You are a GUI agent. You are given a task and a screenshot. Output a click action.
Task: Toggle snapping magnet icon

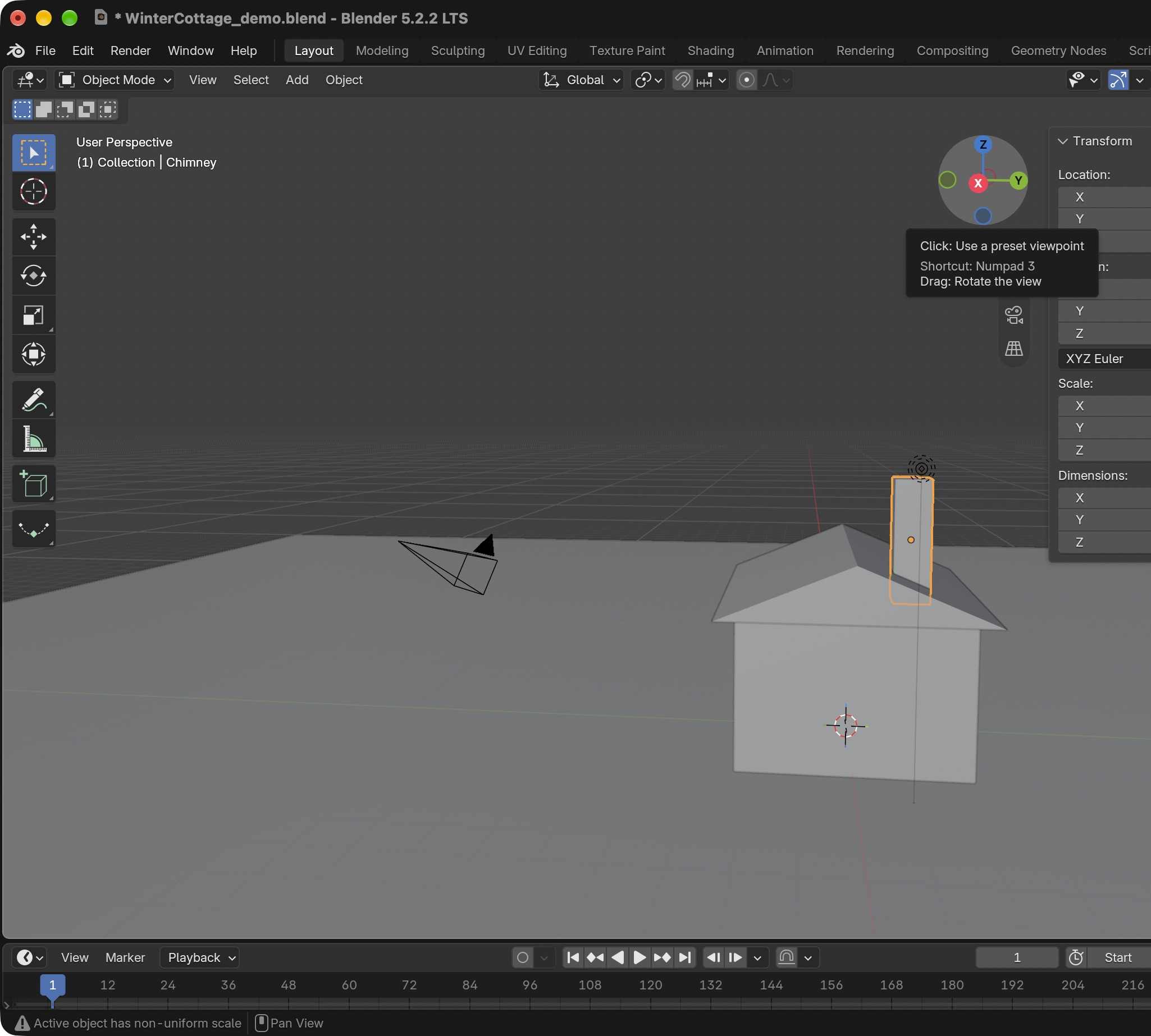point(682,80)
